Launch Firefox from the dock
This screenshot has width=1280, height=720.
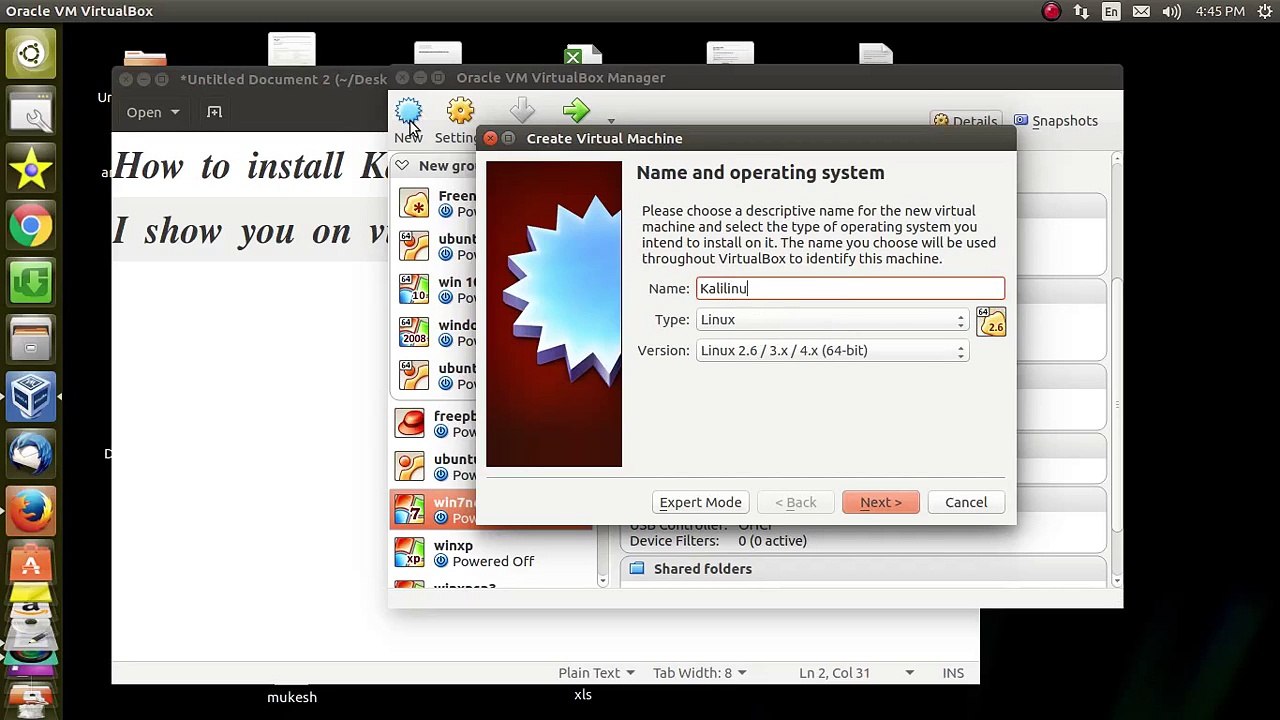[31, 512]
